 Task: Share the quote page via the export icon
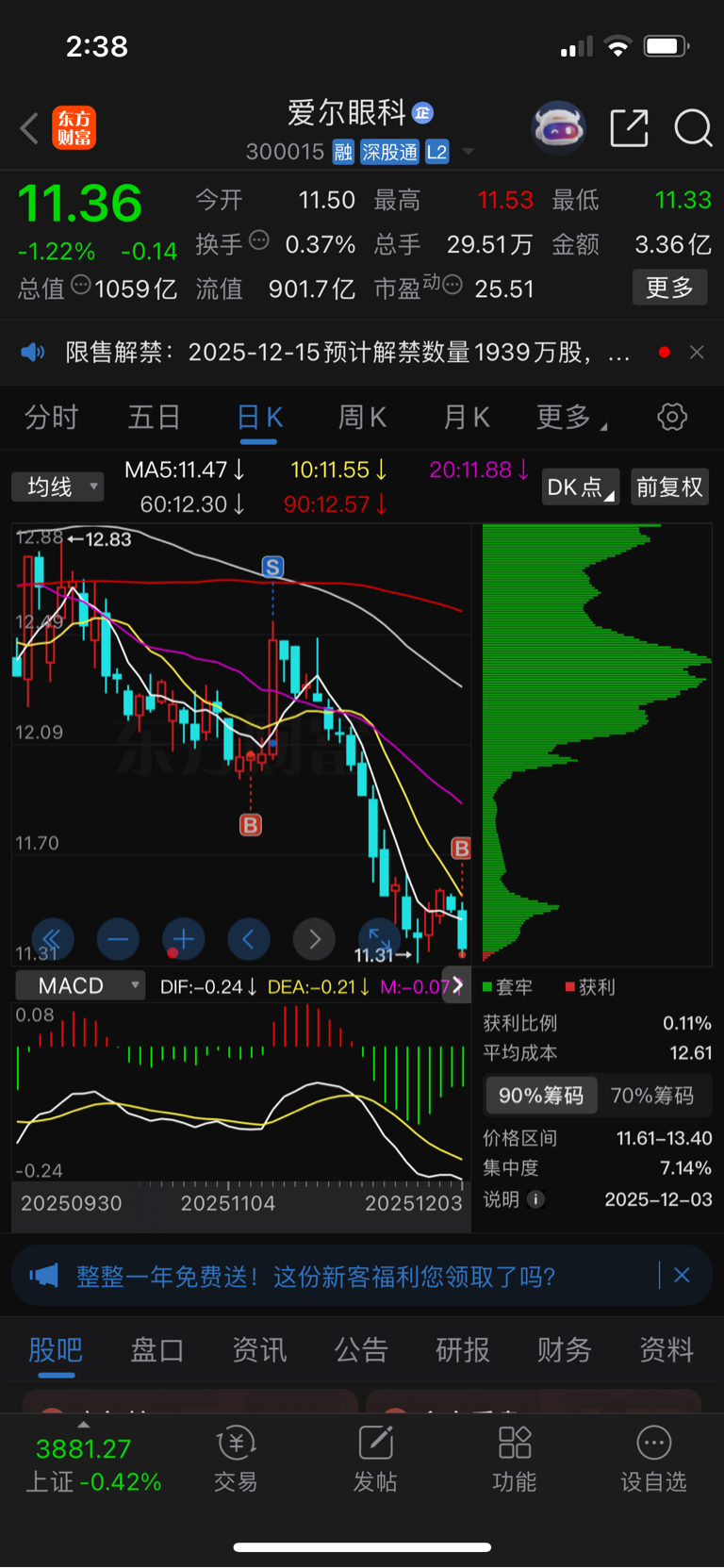coord(629,128)
